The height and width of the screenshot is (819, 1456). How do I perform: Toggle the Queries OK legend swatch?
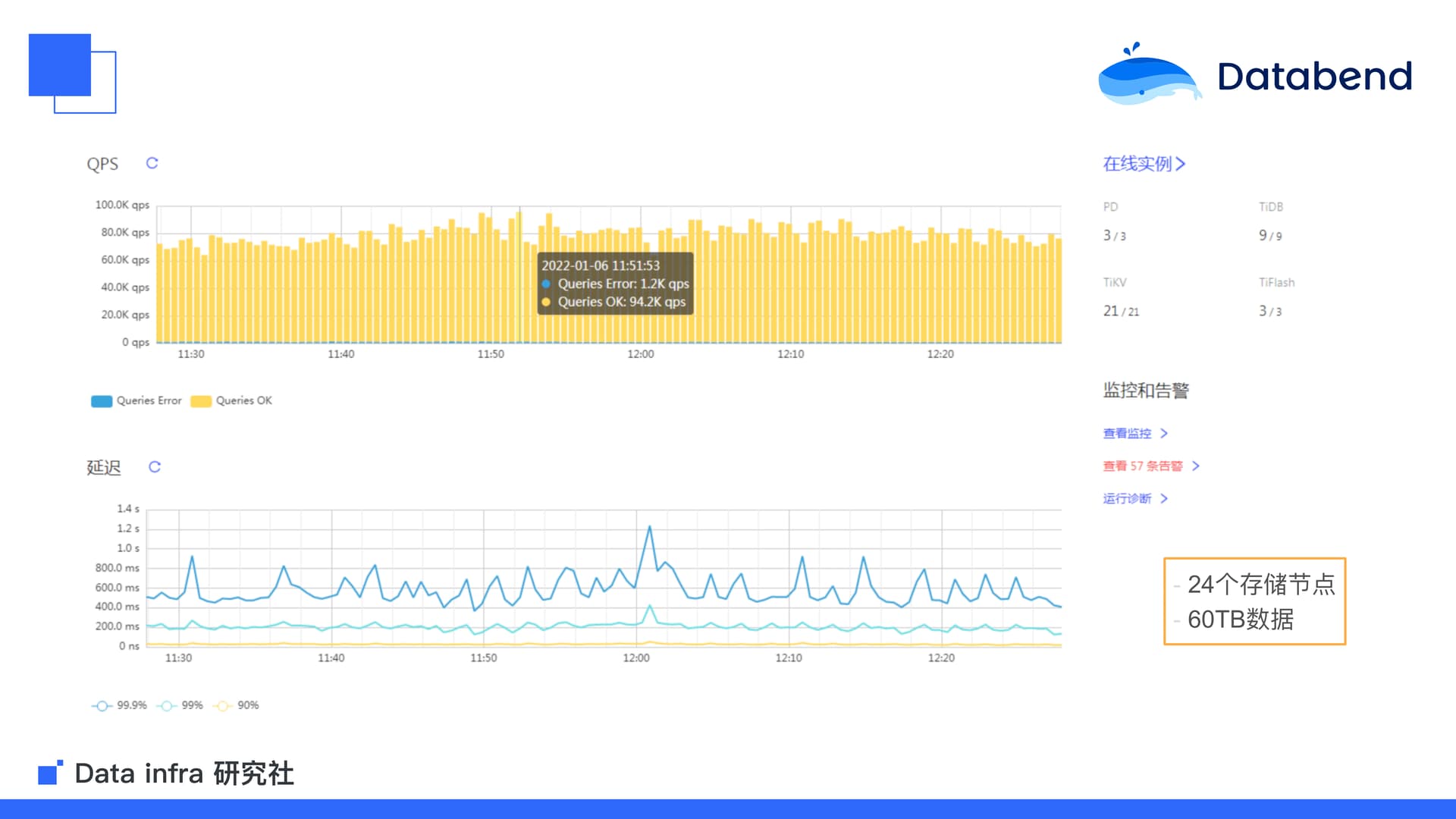point(201,401)
